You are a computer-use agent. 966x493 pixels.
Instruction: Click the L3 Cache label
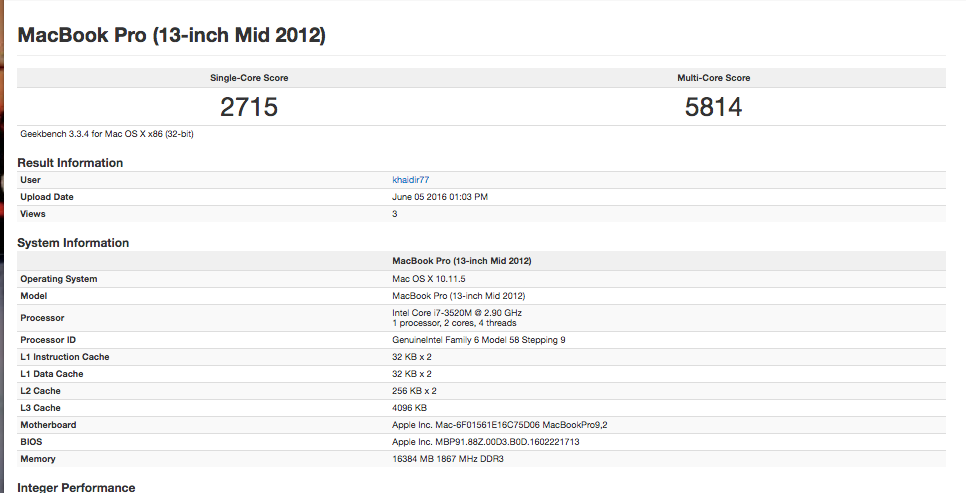pos(41,408)
